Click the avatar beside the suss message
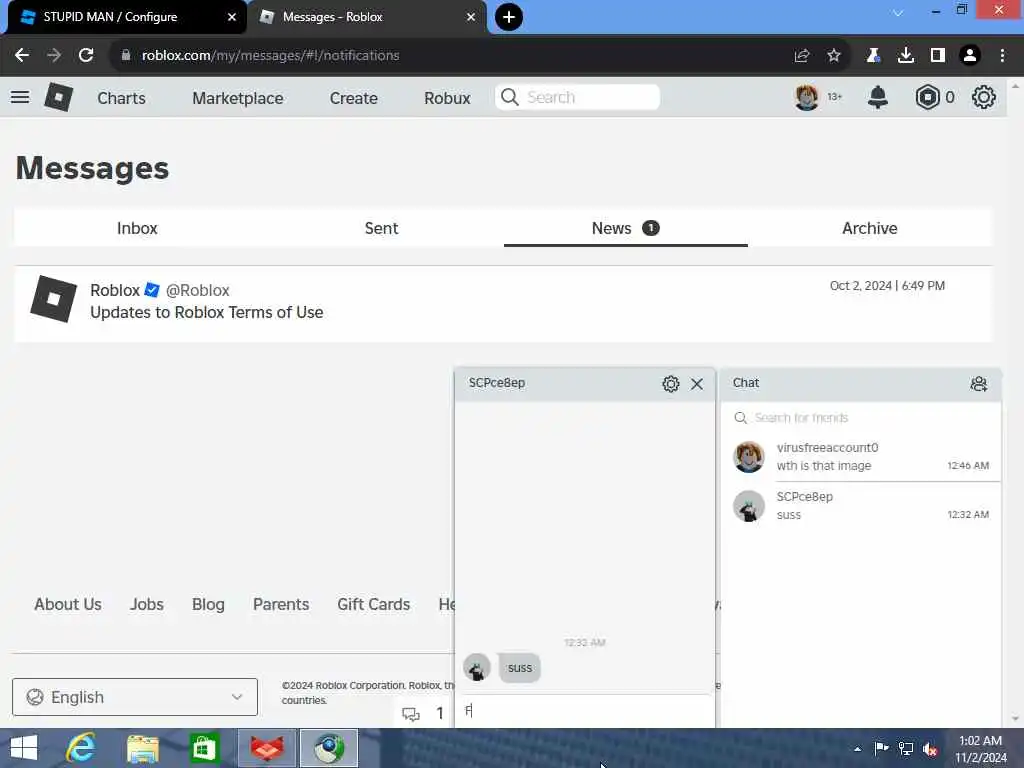 (477, 668)
